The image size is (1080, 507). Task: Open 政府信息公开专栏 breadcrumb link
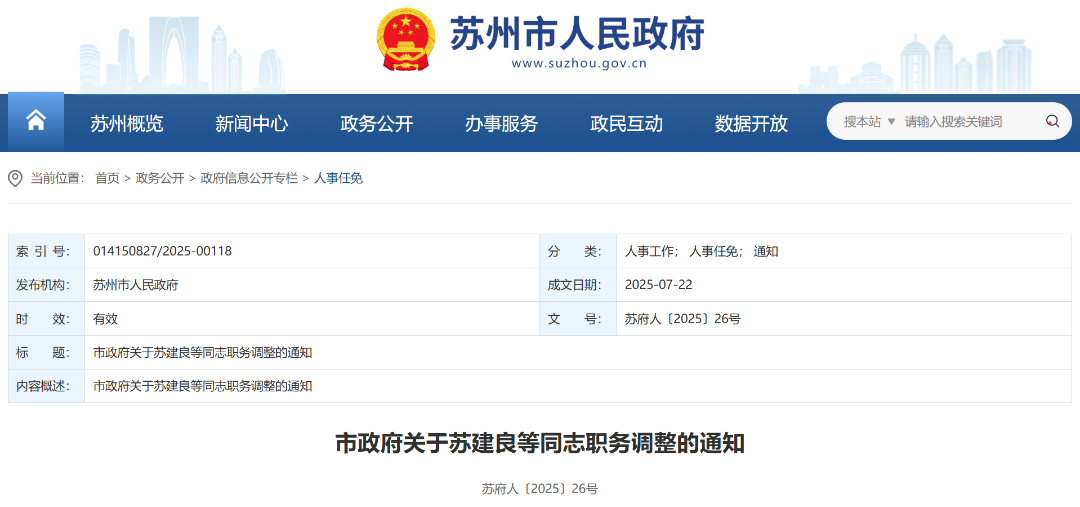click(249, 178)
